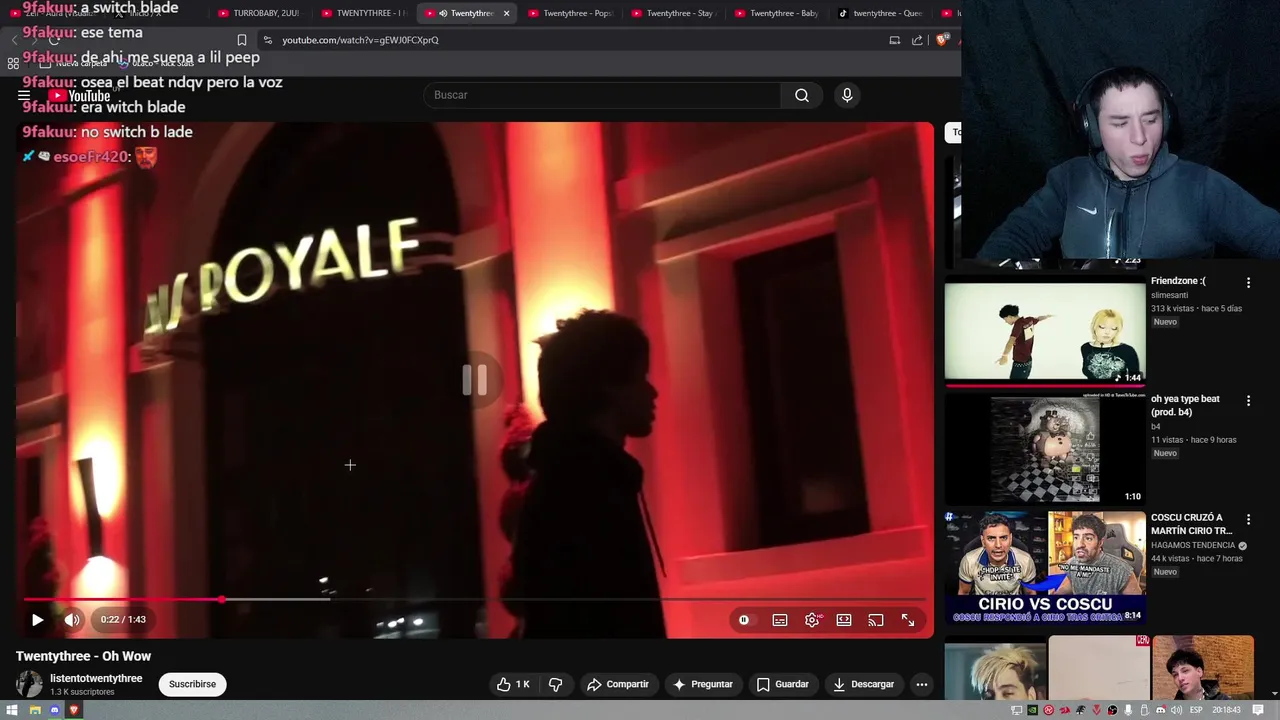Open CIRIO VS COSCU video thumbnail
1280x720 pixels.
pyautogui.click(x=1045, y=567)
